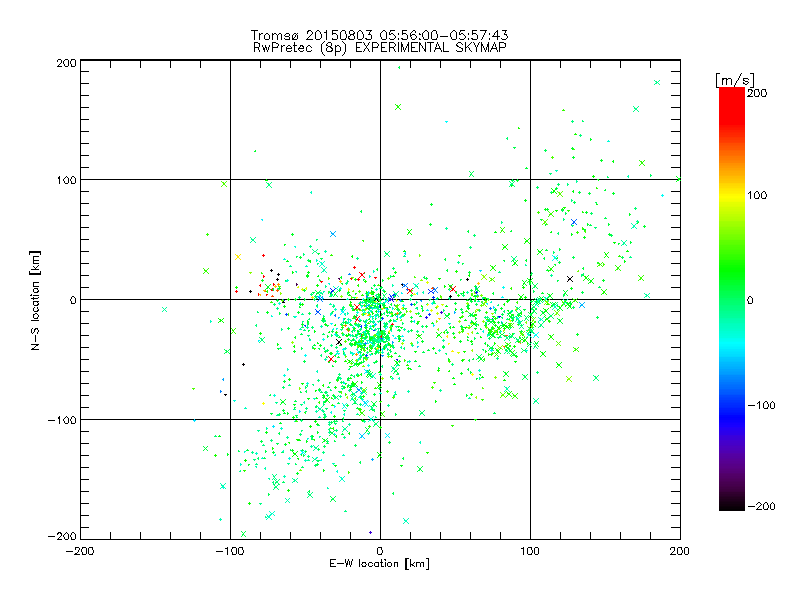Click the 'E-W location [km]' axis label
The height and width of the screenshot is (600, 800).
coord(379,563)
